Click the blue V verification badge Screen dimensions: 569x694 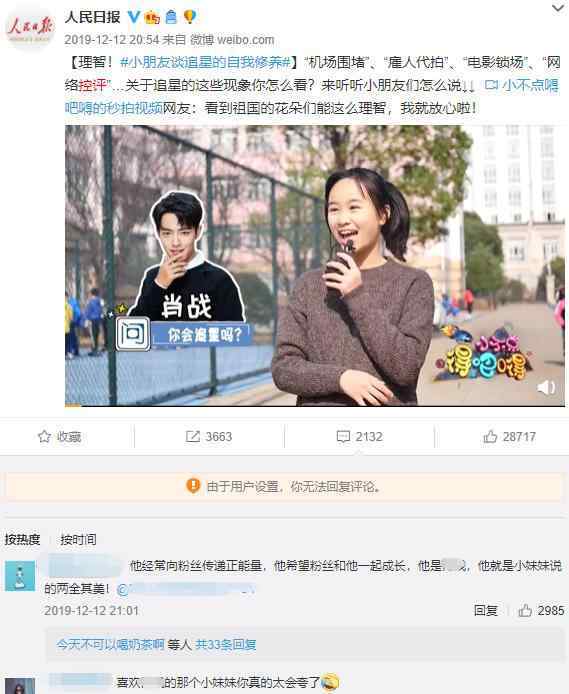coord(134,17)
